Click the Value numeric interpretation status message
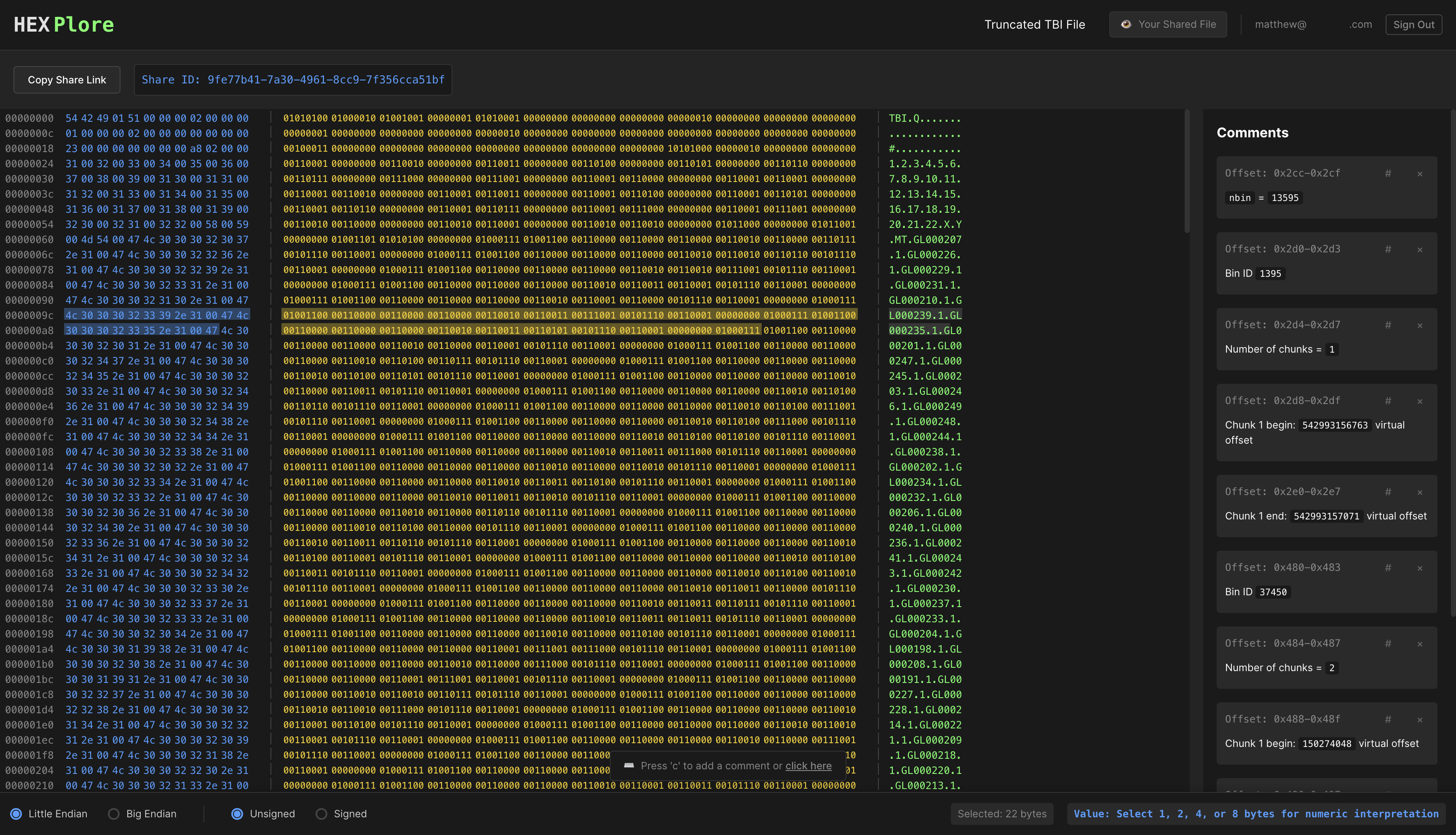This screenshot has height=835, width=1456. tap(1255, 814)
